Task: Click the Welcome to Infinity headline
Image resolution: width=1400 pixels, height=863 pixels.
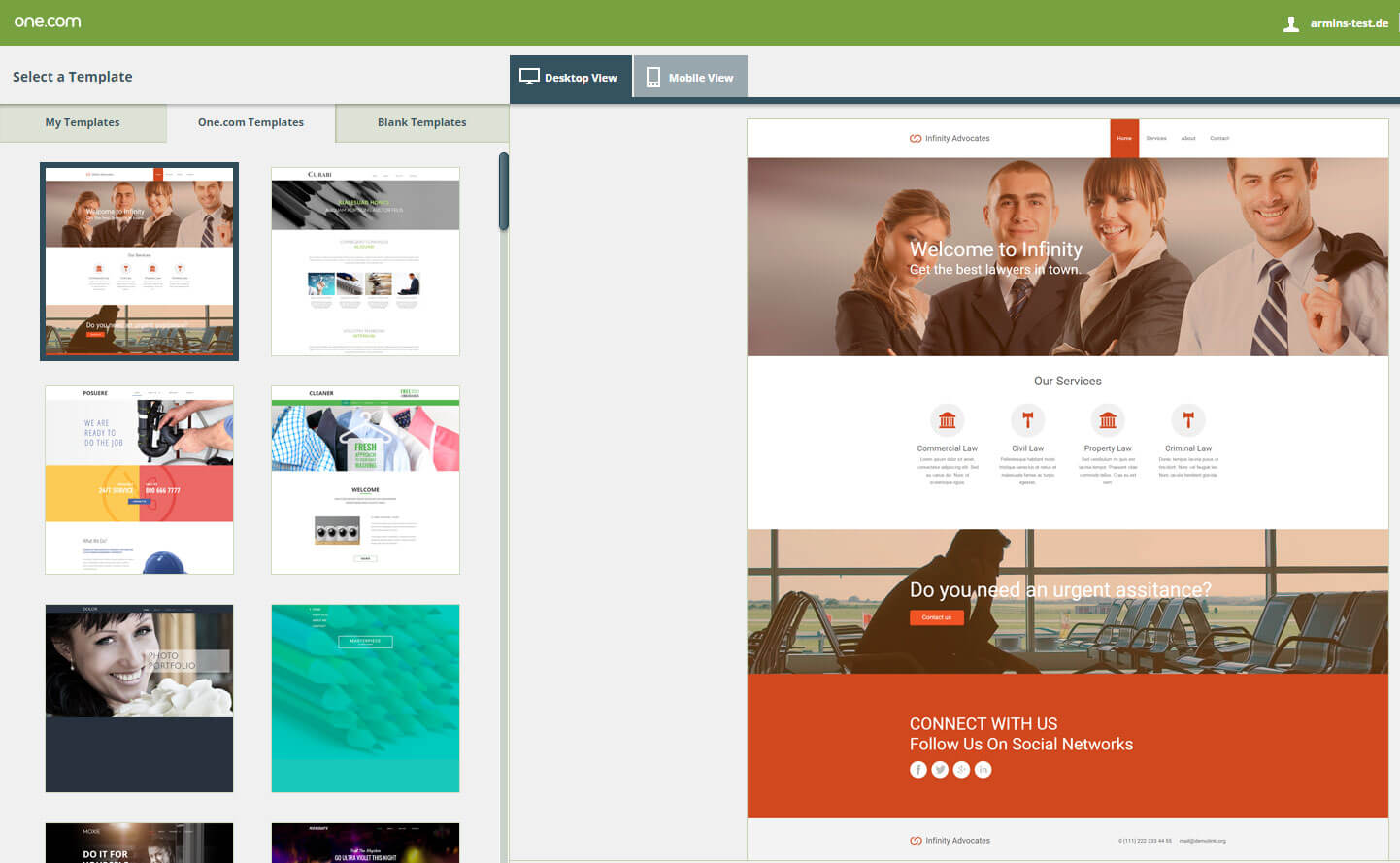Action: pos(996,249)
